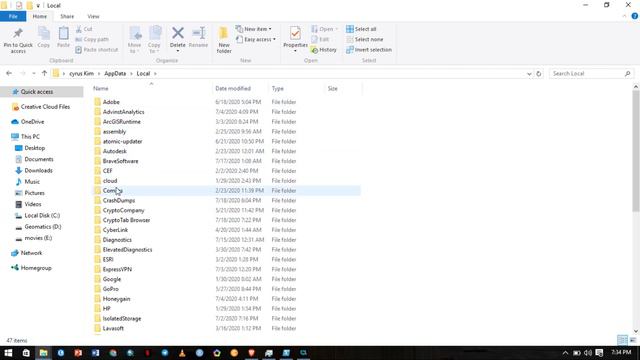This screenshot has width=640, height=360.
Task: Open Local Disk (C:) in sidebar
Action: coord(38,215)
